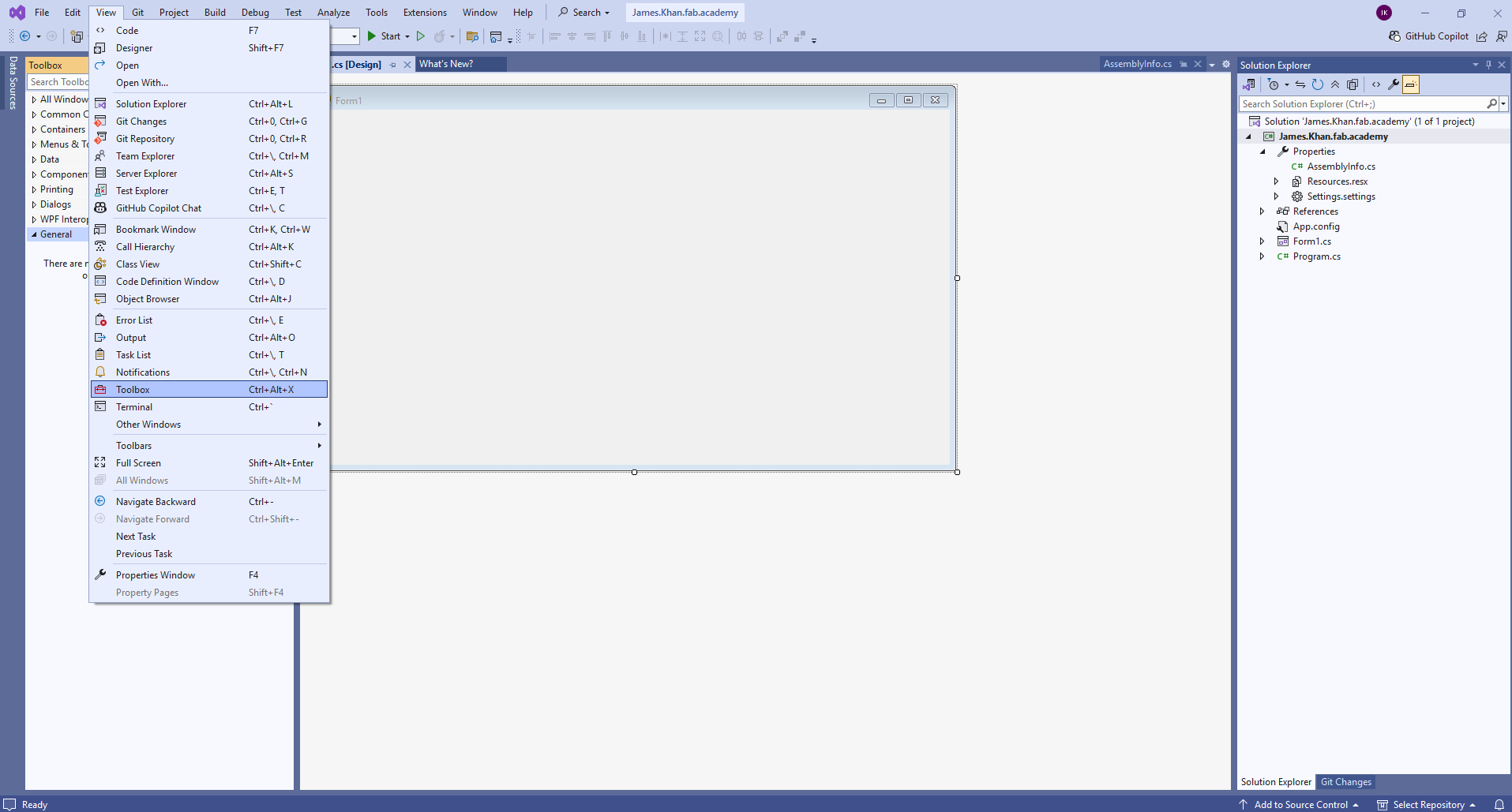This screenshot has width=1512, height=812.
Task: Expand the References node
Action: 1262,211
